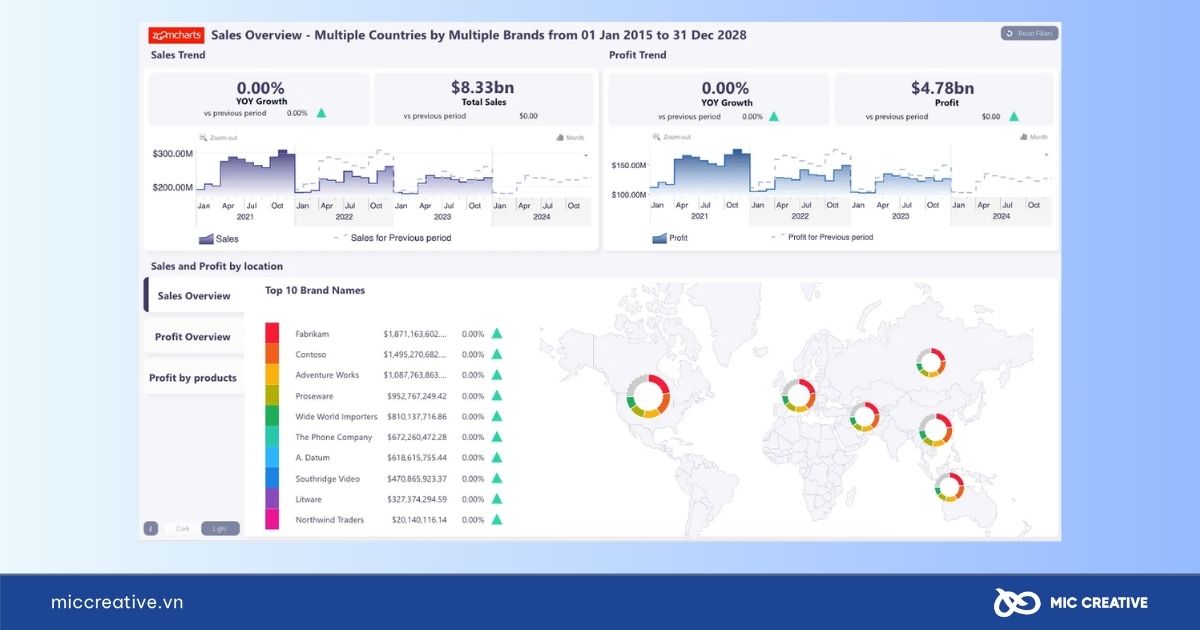This screenshot has height=630, width=1200.
Task: Click the green growth arrow for A. Datum
Action: coord(496,457)
